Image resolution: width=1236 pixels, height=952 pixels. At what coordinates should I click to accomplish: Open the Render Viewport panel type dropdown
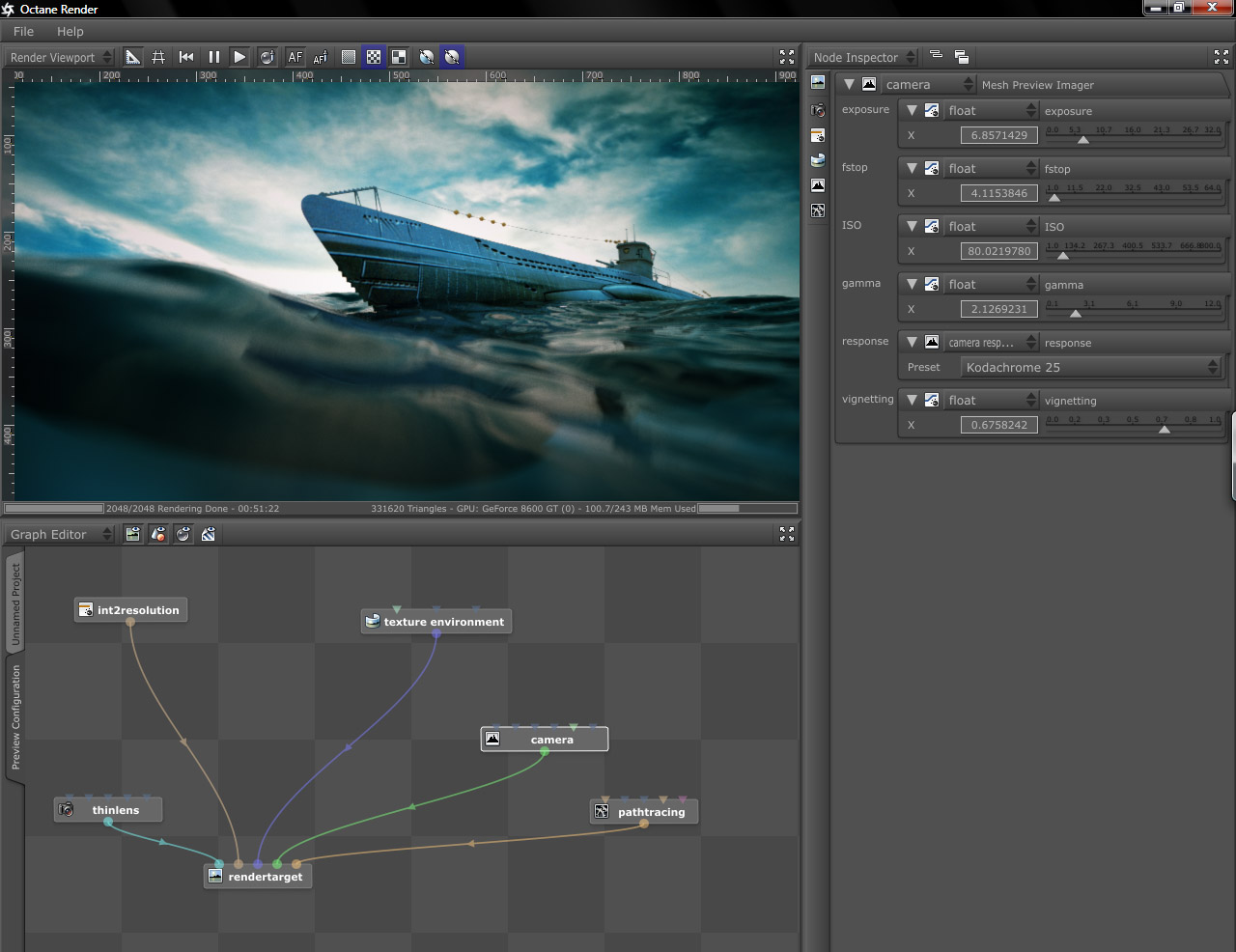pyautogui.click(x=61, y=57)
